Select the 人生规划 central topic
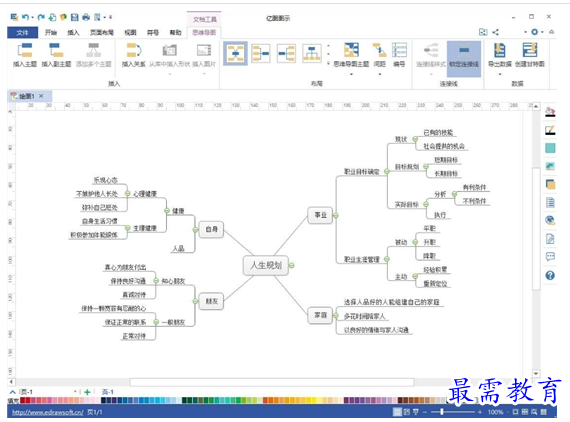 266,265
